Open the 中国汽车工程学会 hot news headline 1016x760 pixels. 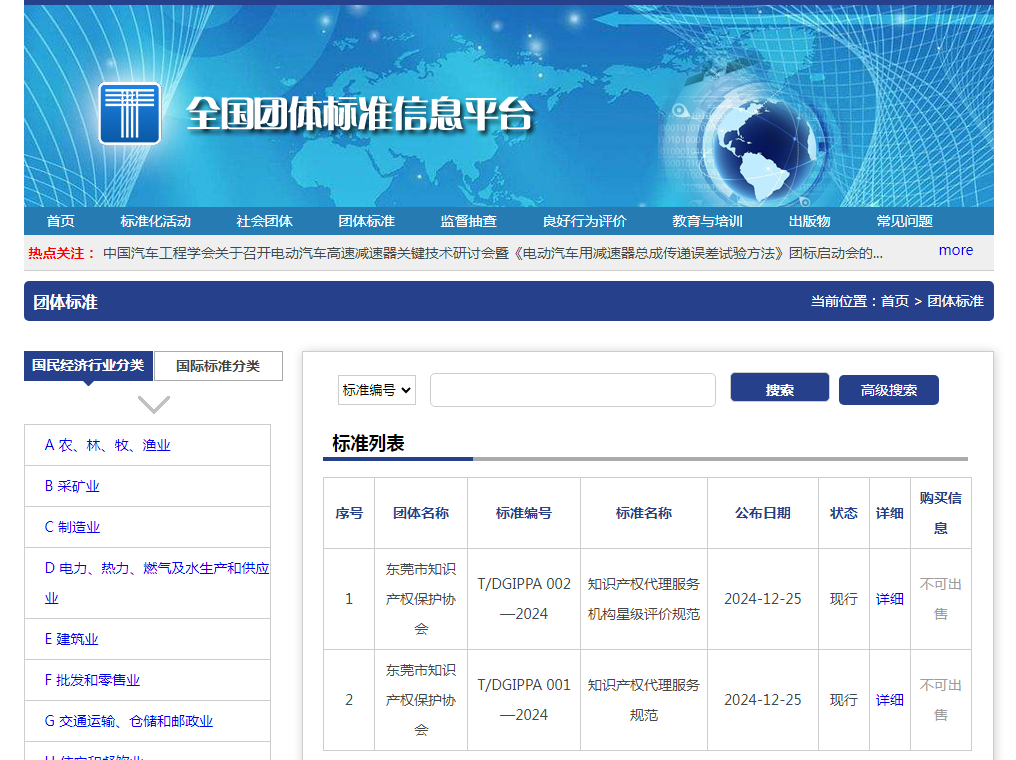point(492,253)
